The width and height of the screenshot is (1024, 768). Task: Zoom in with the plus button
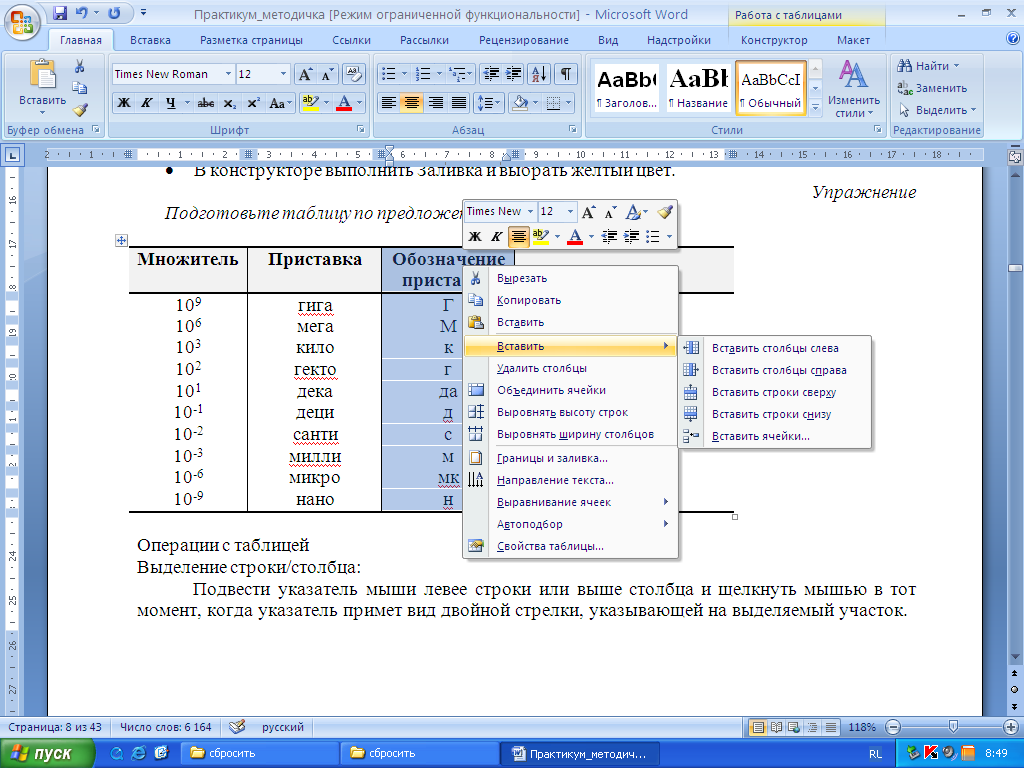[1011, 727]
